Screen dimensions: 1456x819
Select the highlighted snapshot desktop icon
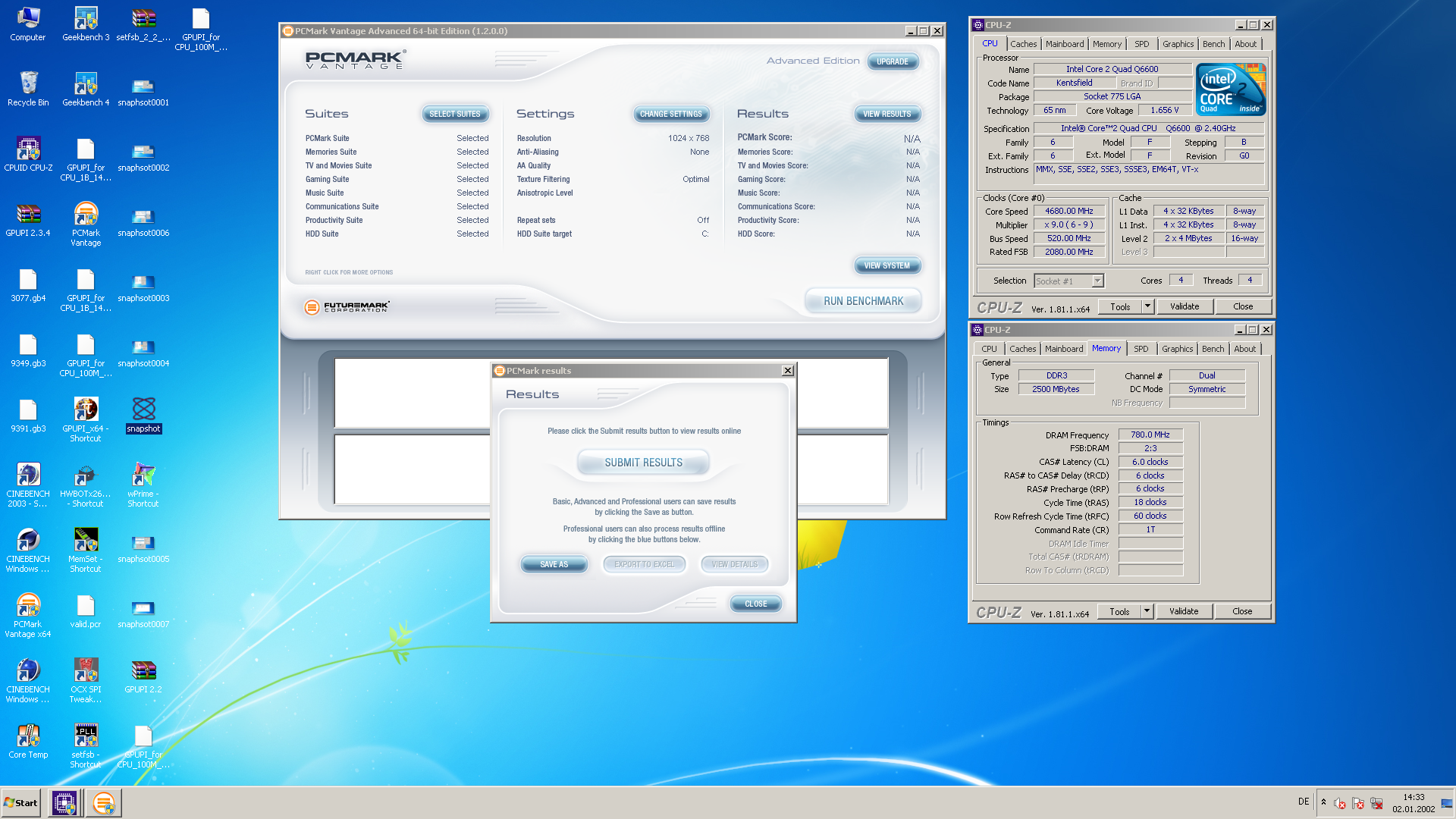coord(143,416)
